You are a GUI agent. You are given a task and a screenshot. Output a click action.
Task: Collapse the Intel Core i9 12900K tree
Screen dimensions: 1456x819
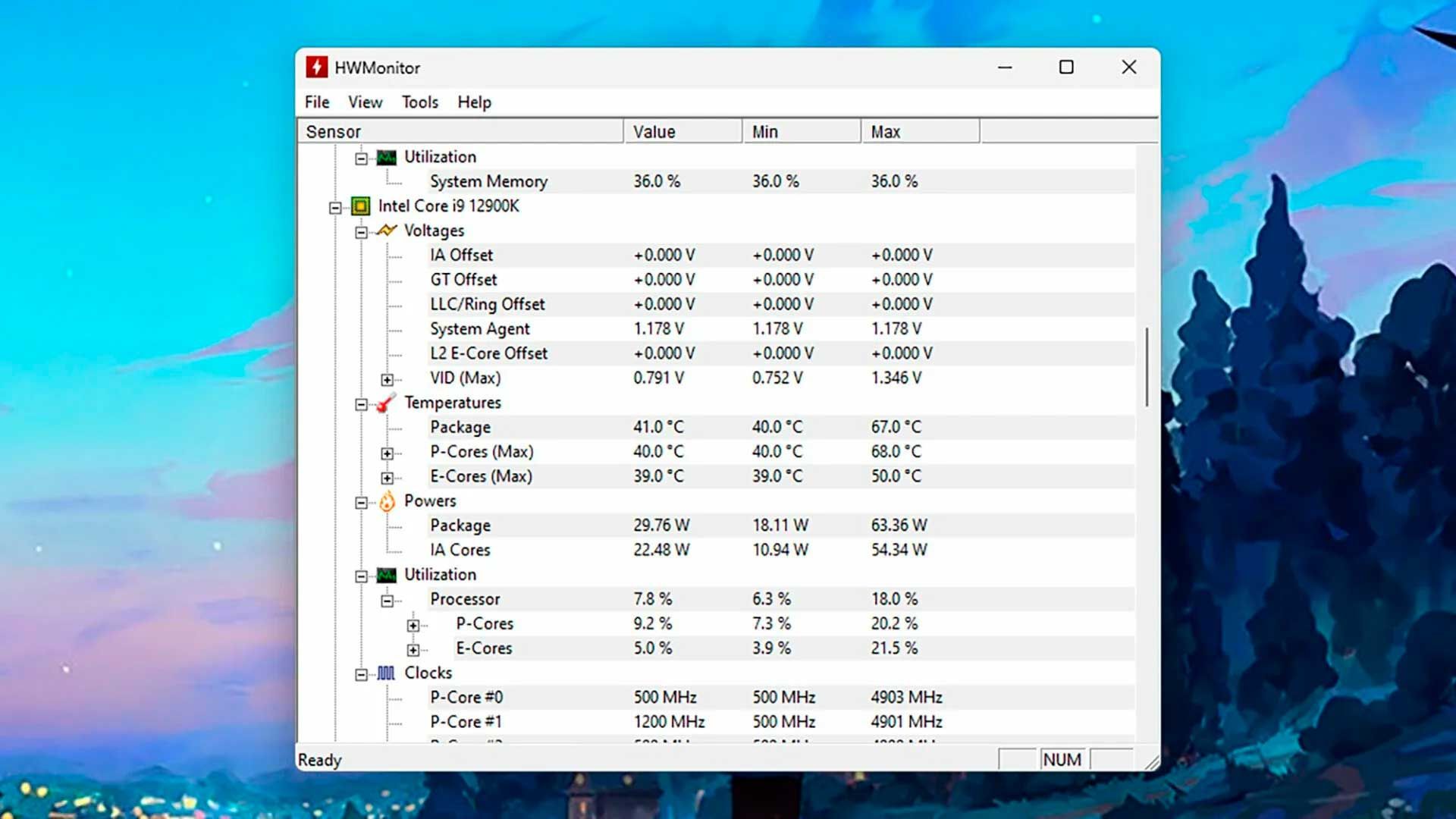tap(335, 208)
